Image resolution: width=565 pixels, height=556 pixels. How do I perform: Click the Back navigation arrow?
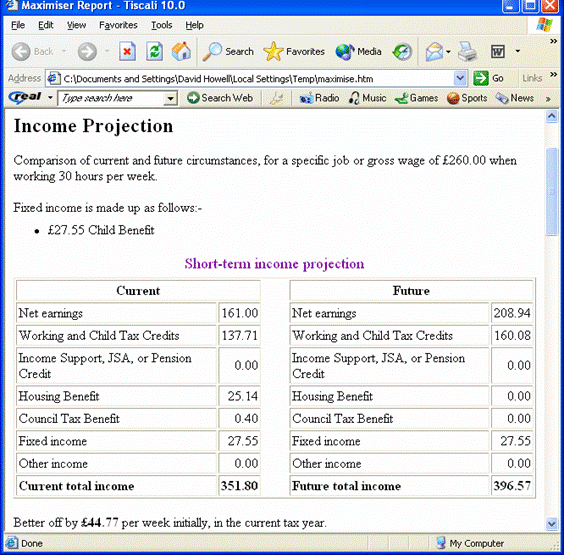click(21, 52)
